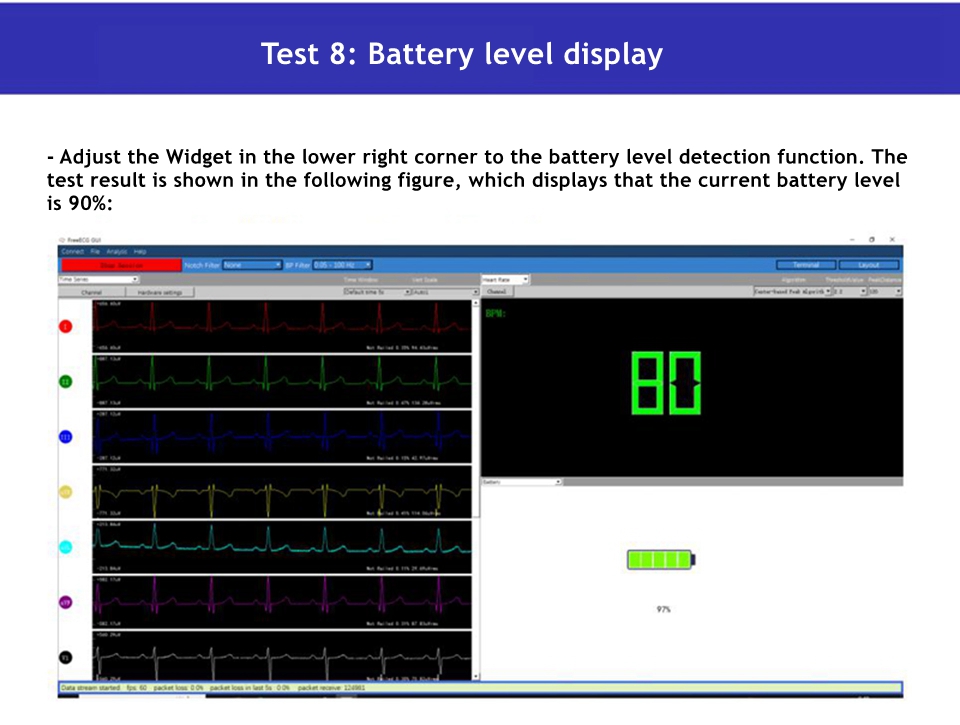
Task: Open the Battery widget selector dropdown
Action: 522,482
